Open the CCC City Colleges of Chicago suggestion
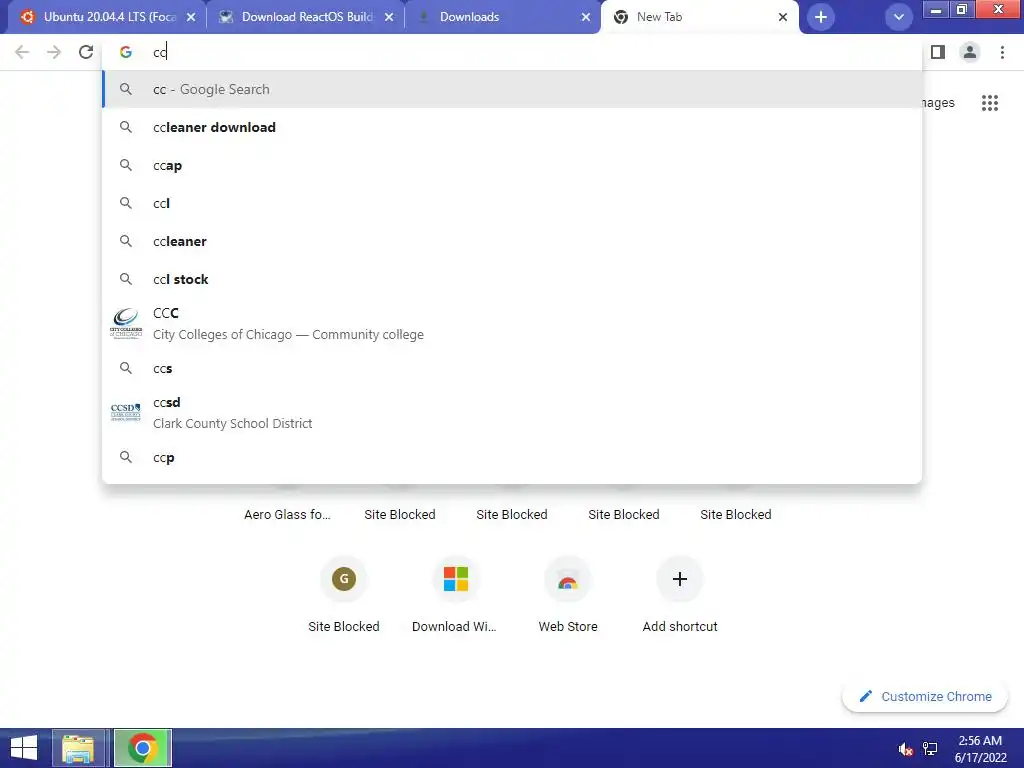Viewport: 1024px width, 768px height. coord(512,324)
